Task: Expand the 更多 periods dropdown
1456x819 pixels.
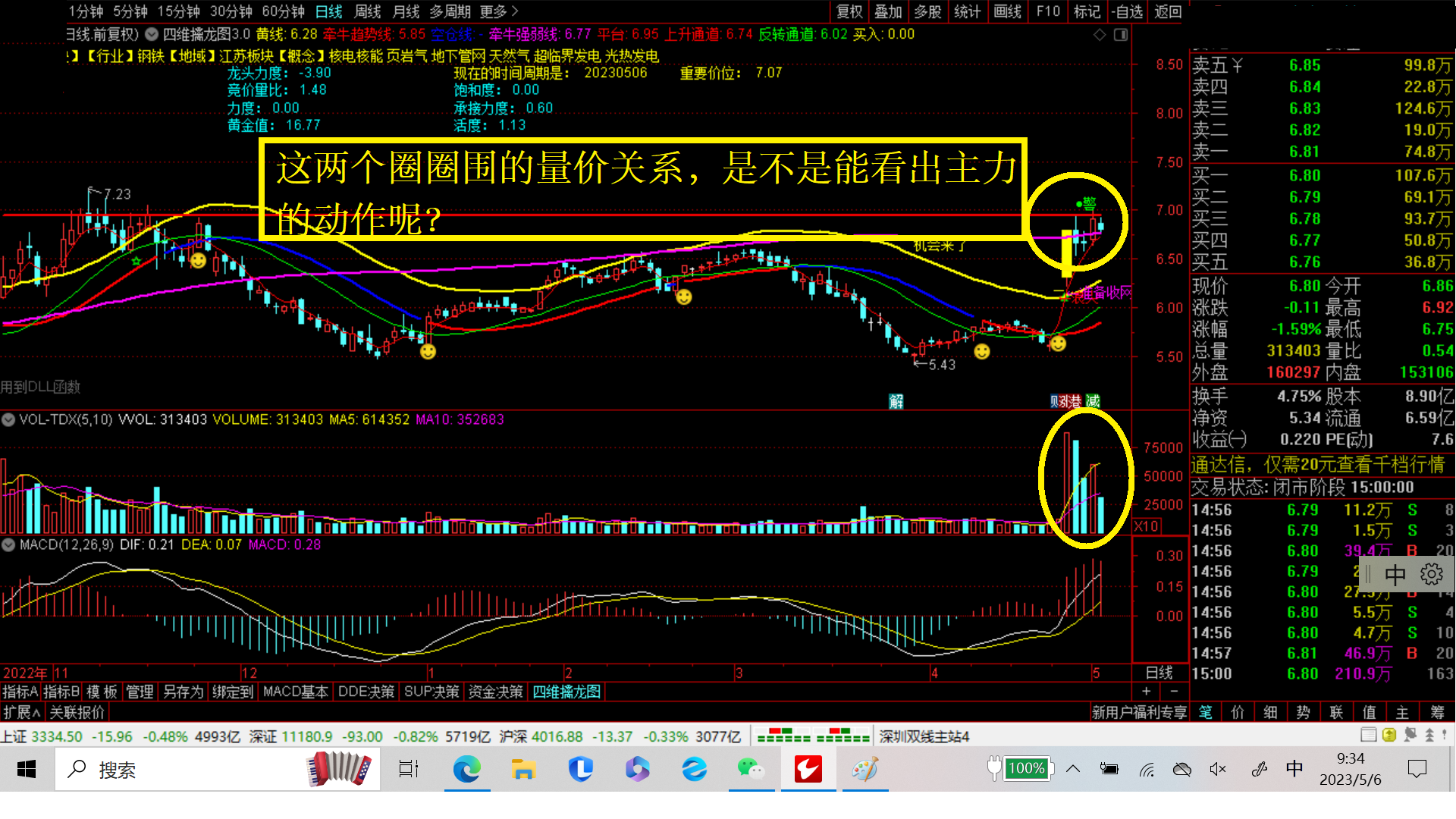Action: pyautogui.click(x=499, y=11)
